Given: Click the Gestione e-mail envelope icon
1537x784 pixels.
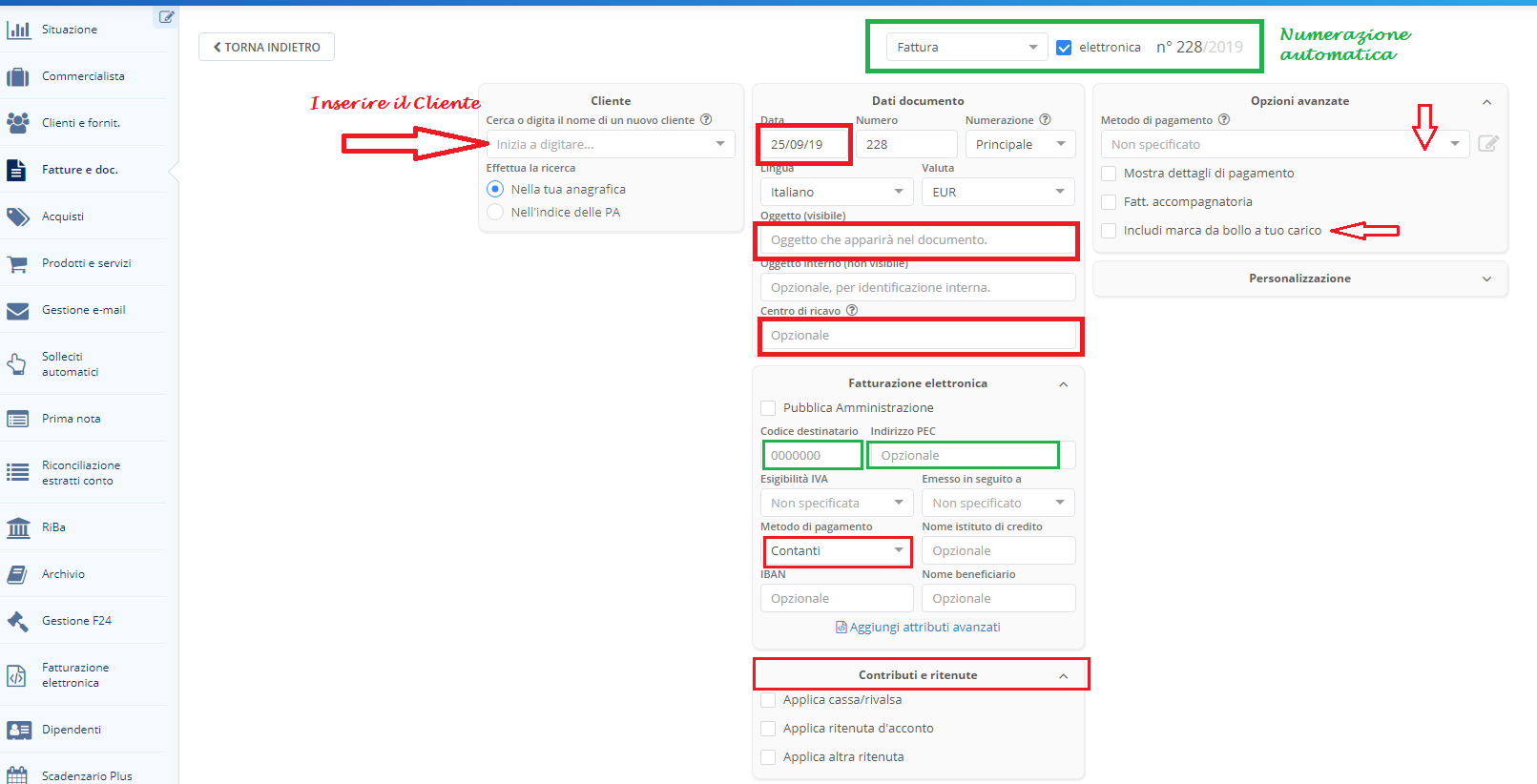Looking at the screenshot, I should (18, 311).
